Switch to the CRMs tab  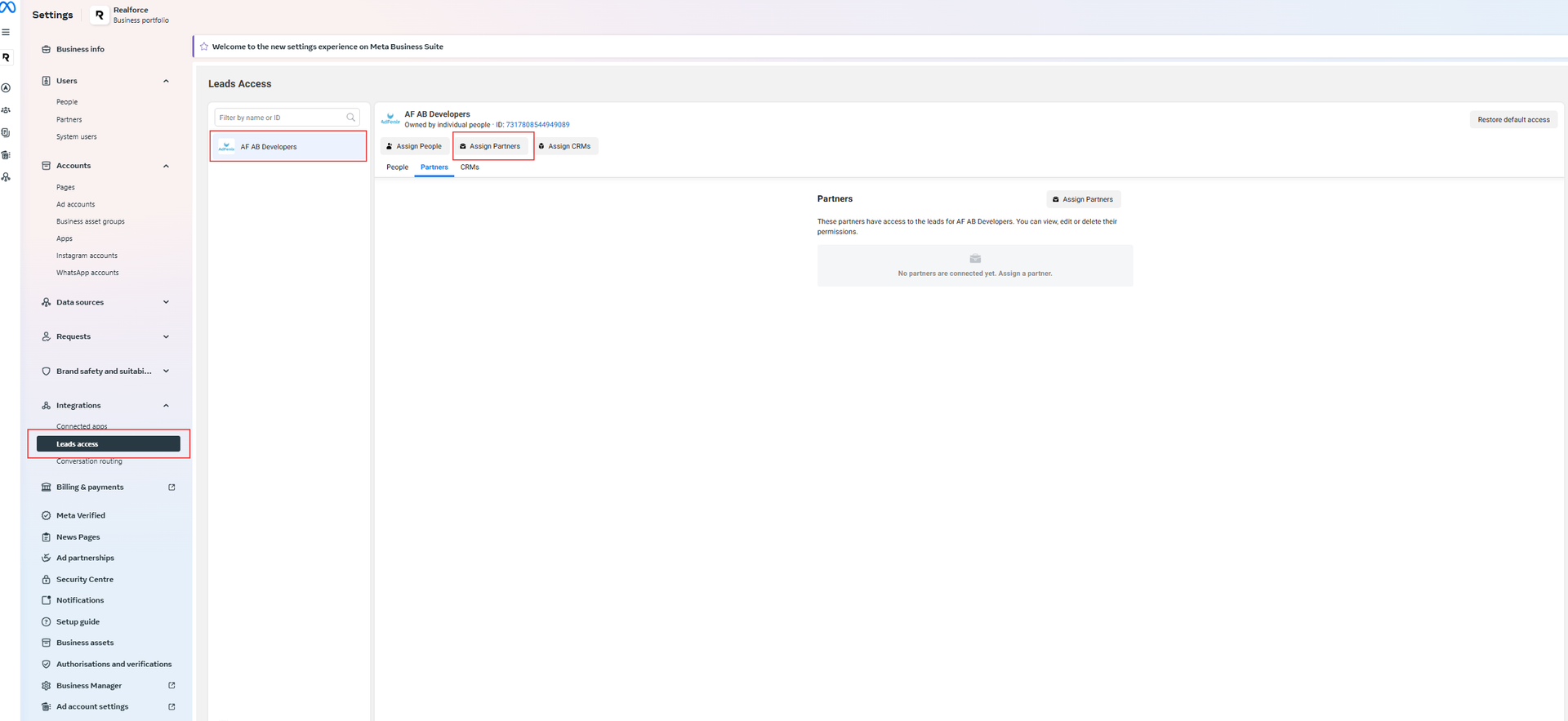(x=470, y=167)
